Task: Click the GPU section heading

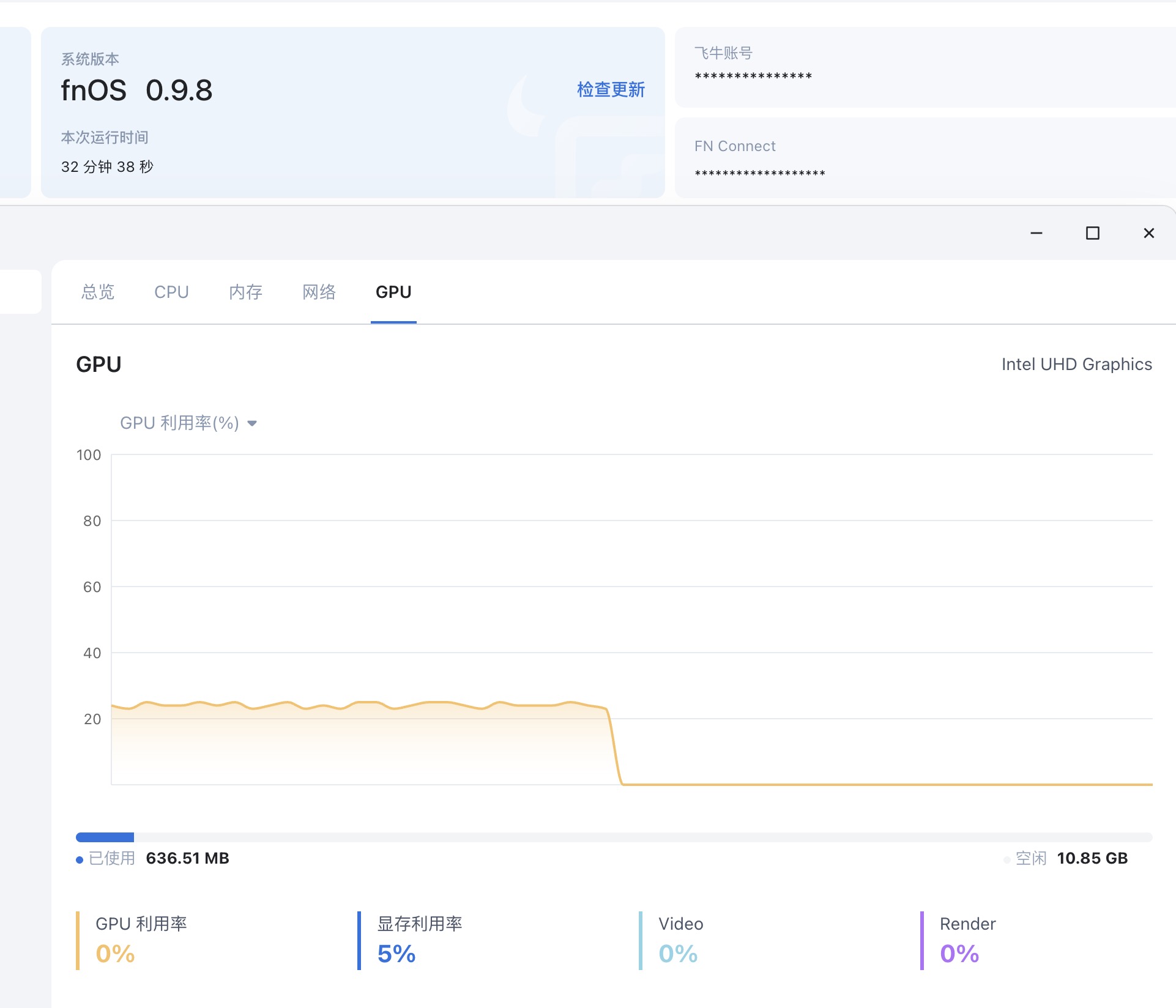Action: (99, 365)
